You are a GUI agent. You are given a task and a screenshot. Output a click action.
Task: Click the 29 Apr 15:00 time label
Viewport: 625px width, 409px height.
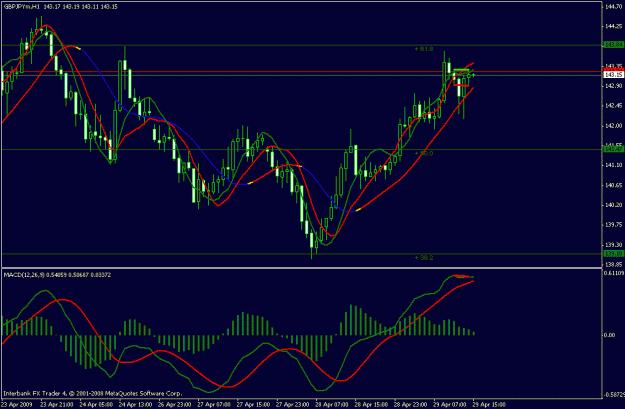(x=489, y=405)
